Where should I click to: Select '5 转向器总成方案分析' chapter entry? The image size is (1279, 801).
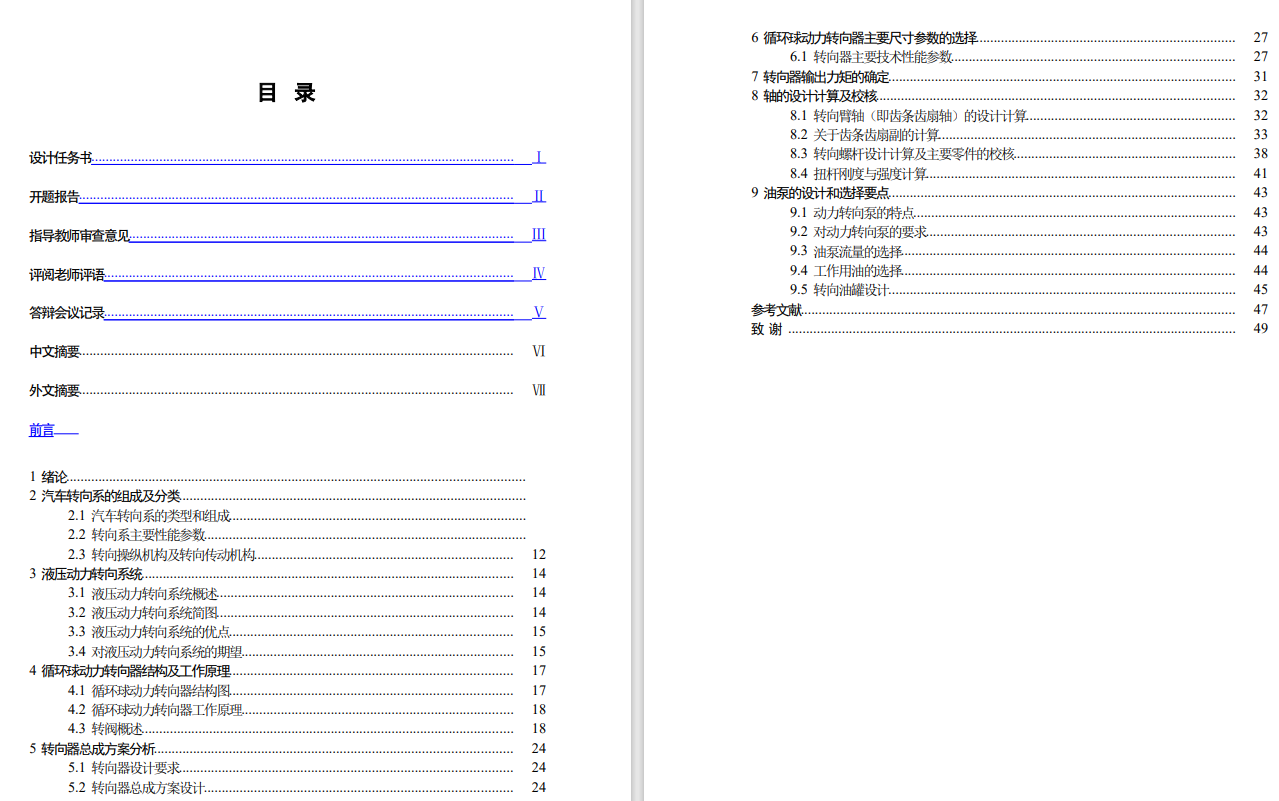click(287, 749)
